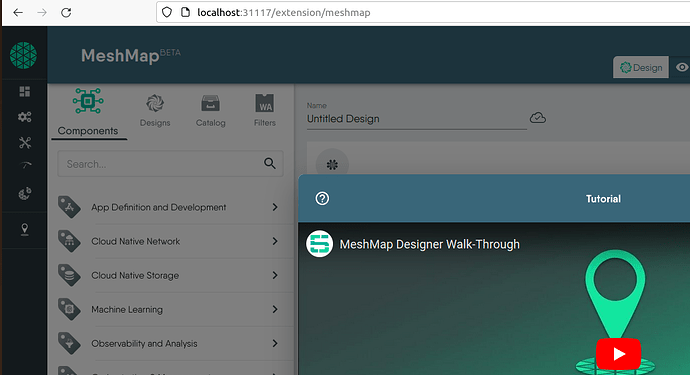Click the Meshery logo in sidebar

[x=23, y=55]
